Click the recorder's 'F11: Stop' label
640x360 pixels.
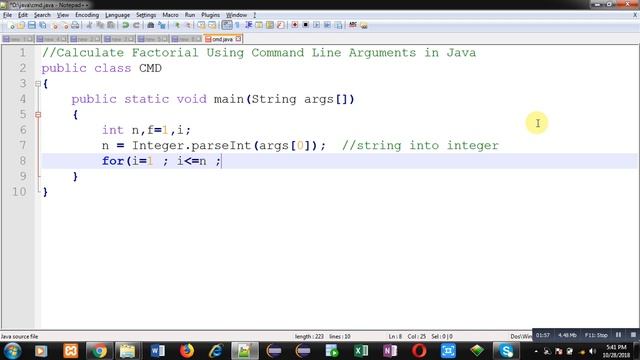[596, 335]
